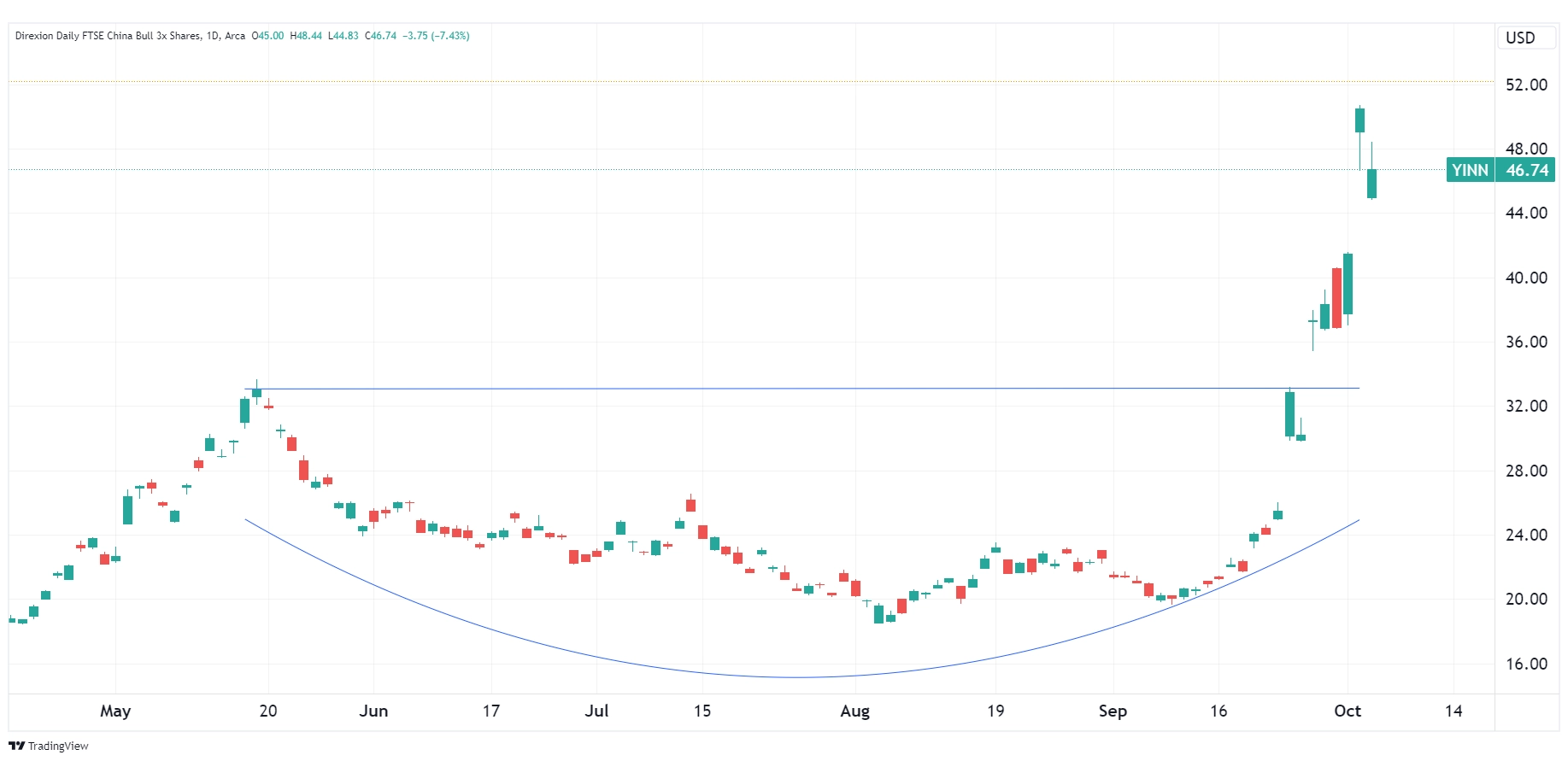Click the open value O45.00

(267, 36)
